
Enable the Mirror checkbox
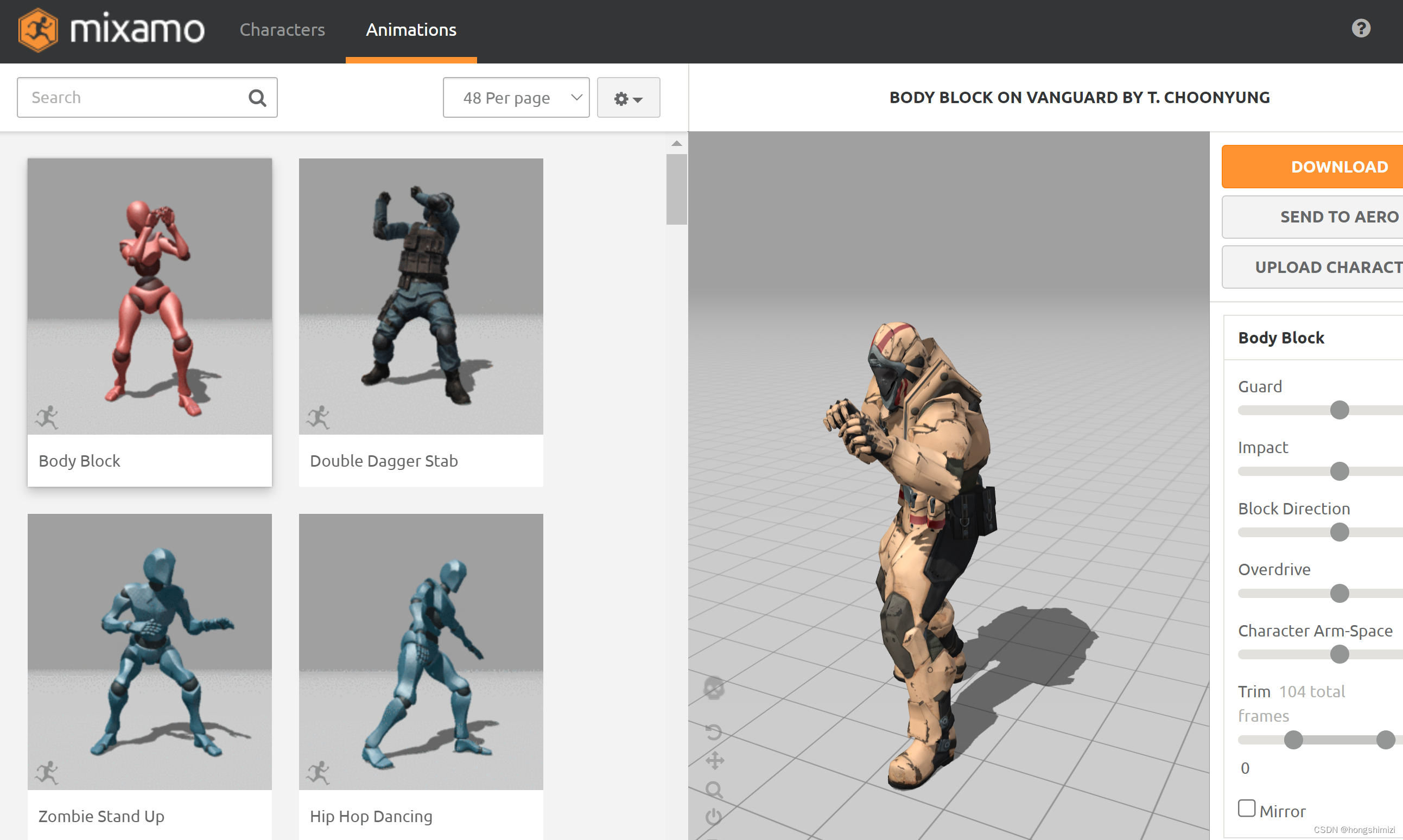(1246, 808)
